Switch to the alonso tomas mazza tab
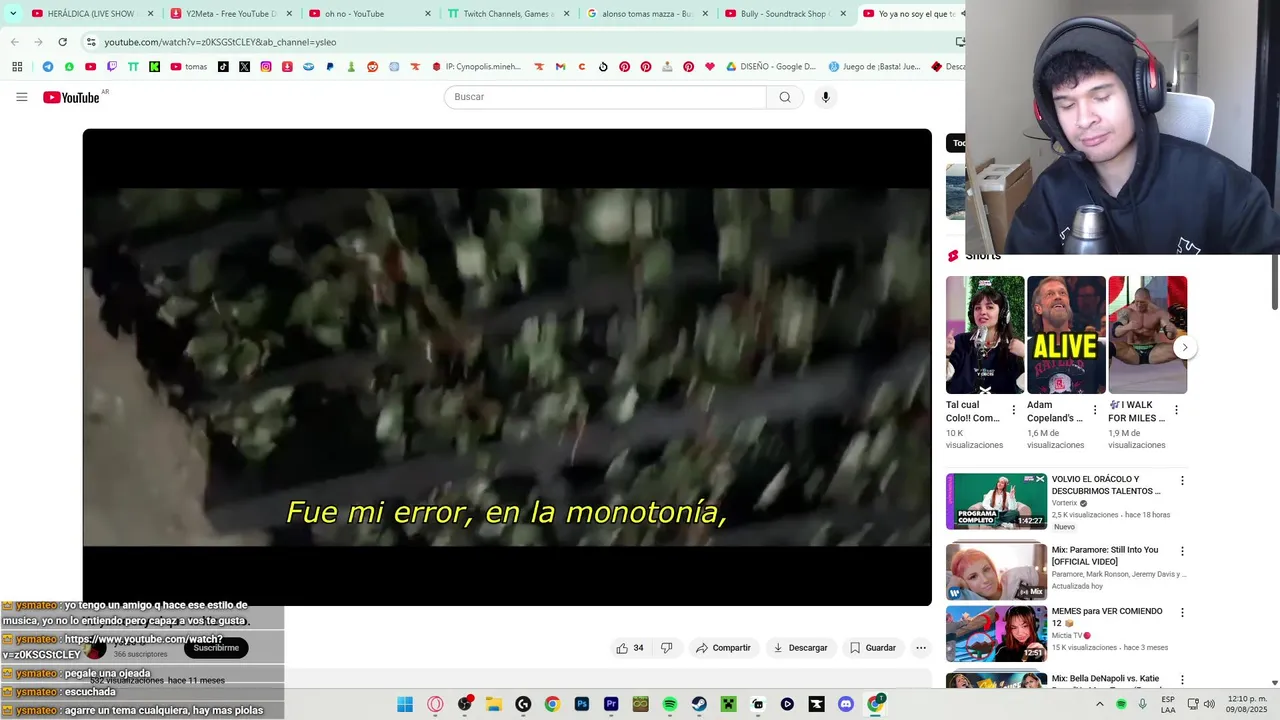Viewport: 1280px width, 720px height. point(646,14)
